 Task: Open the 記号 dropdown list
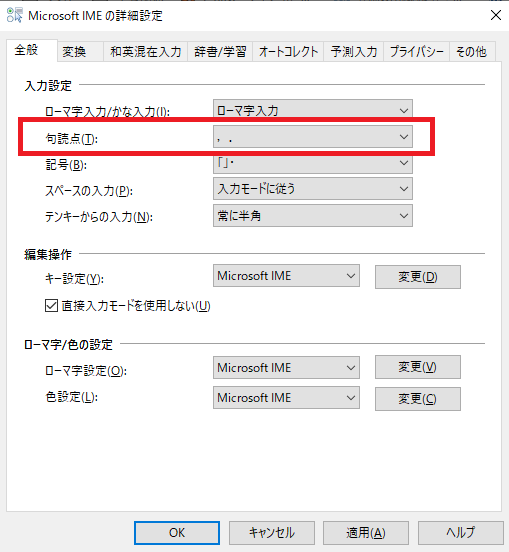coord(313,163)
